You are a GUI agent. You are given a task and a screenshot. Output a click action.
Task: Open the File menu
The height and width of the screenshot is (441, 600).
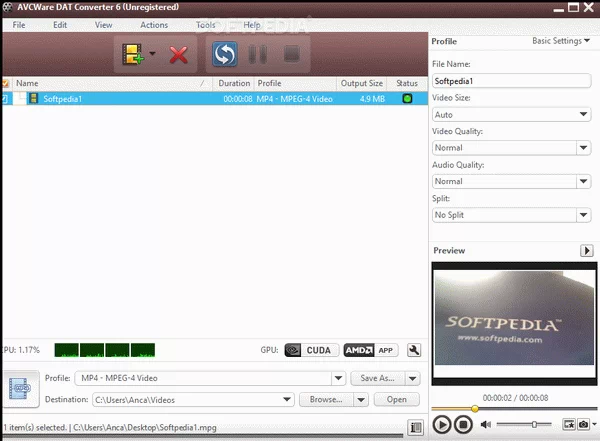pos(19,25)
